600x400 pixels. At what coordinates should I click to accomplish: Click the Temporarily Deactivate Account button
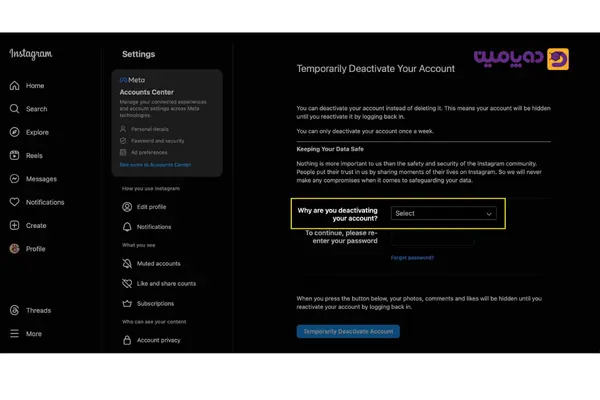(348, 331)
